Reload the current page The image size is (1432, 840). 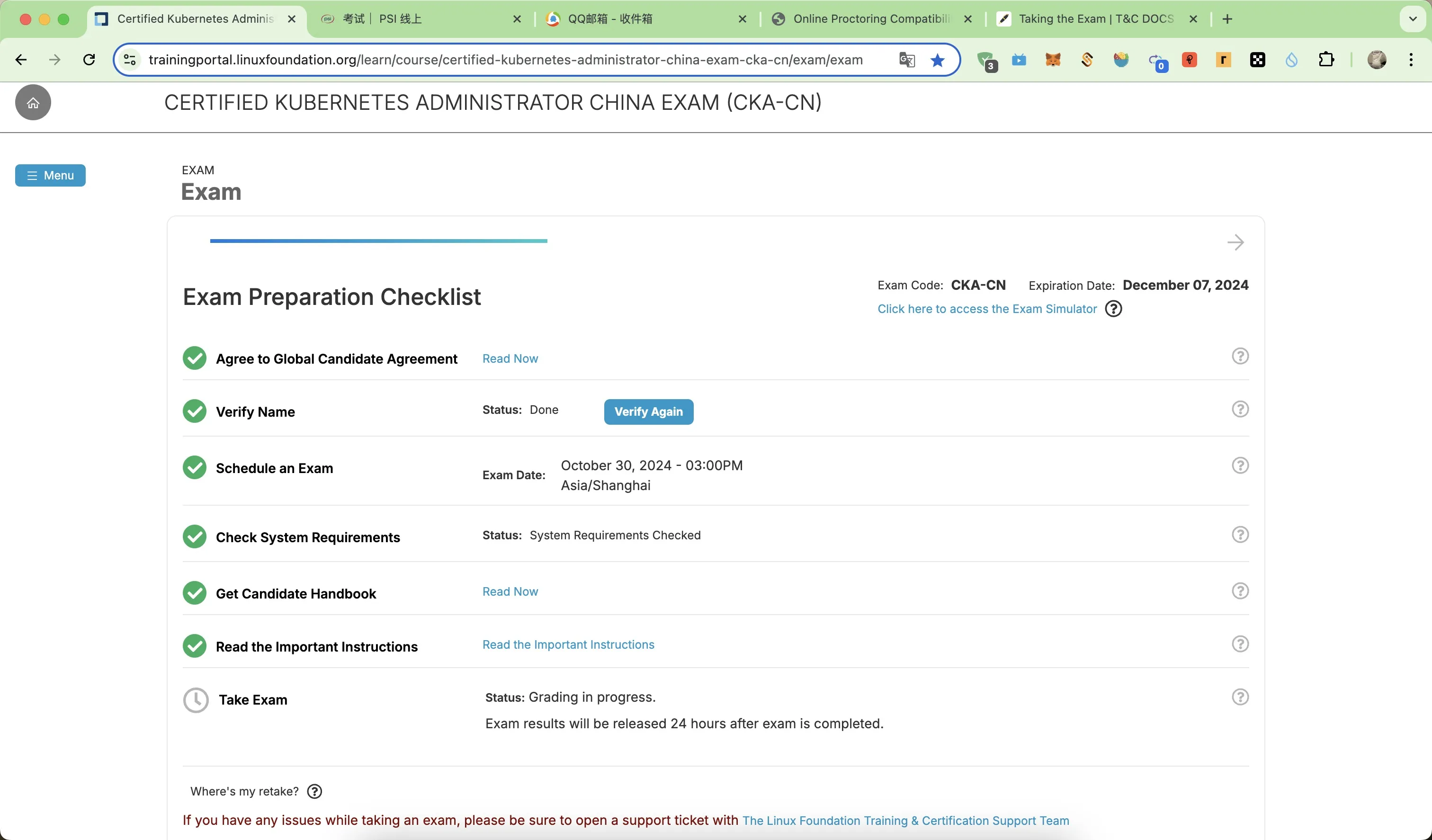pyautogui.click(x=89, y=60)
